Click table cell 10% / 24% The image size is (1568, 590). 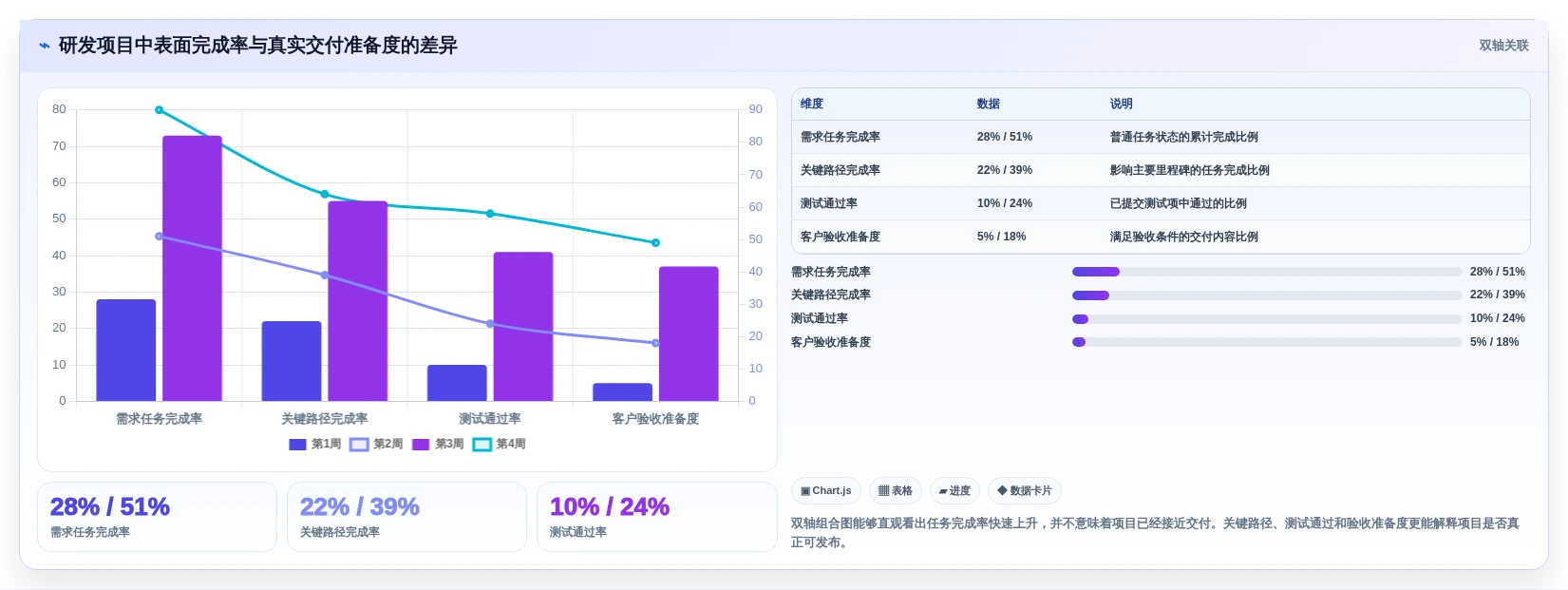coord(1005,203)
